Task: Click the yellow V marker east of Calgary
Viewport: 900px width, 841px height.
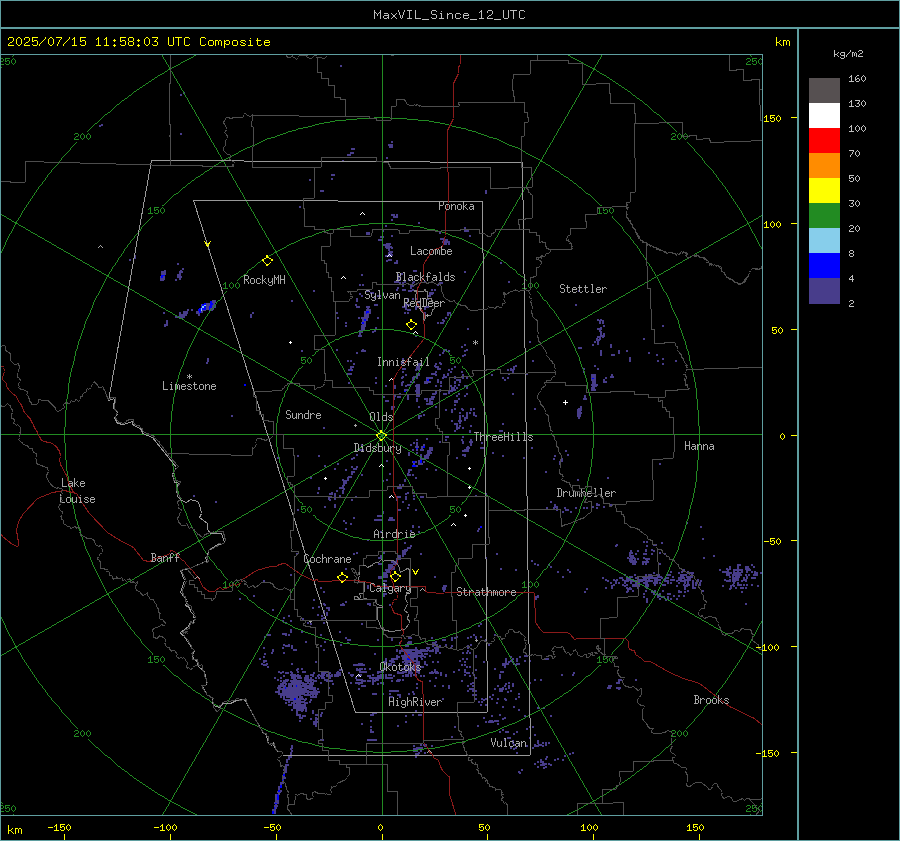Action: 416,572
